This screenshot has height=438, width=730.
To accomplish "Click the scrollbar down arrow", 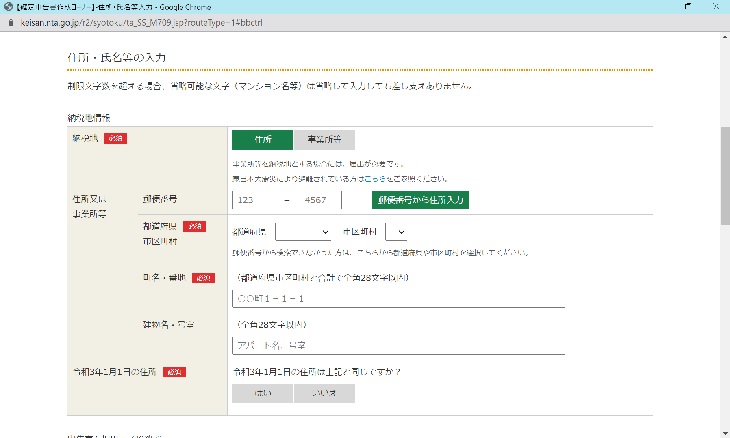I will pyautogui.click(x=725, y=433).
